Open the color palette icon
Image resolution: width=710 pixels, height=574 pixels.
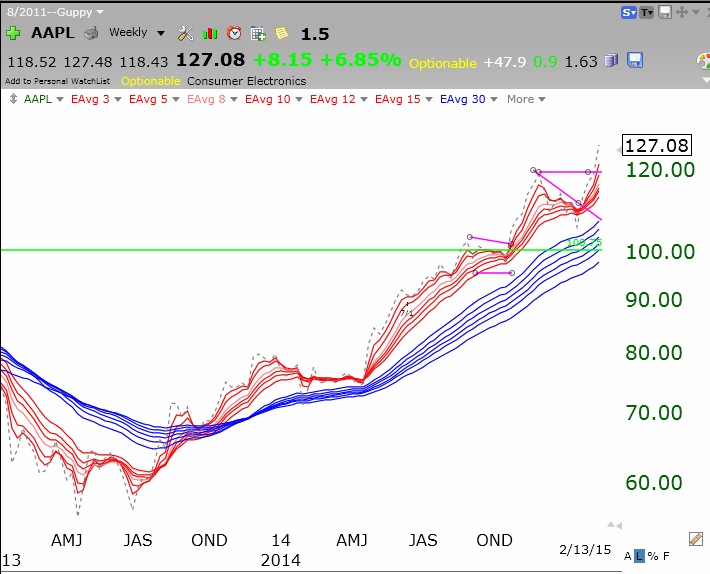coord(703,61)
